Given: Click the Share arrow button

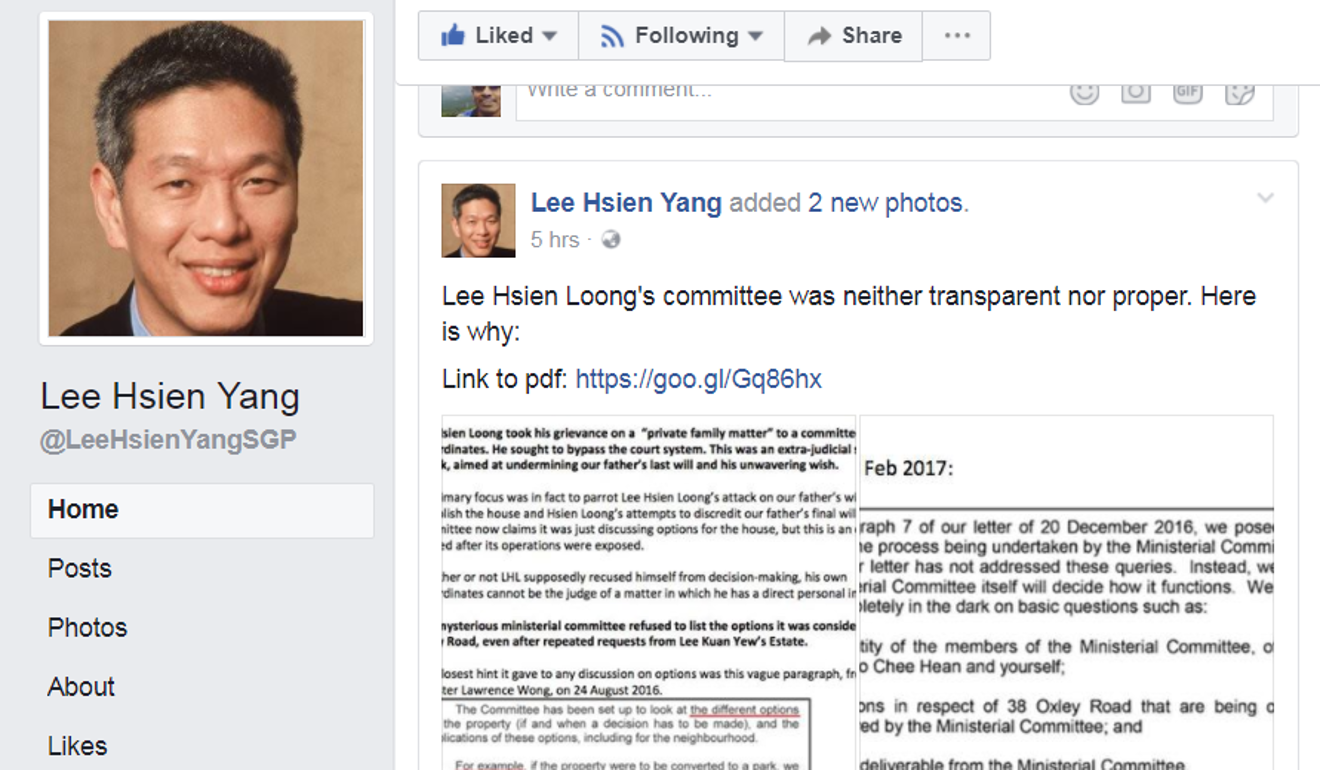Looking at the screenshot, I should click(x=853, y=36).
